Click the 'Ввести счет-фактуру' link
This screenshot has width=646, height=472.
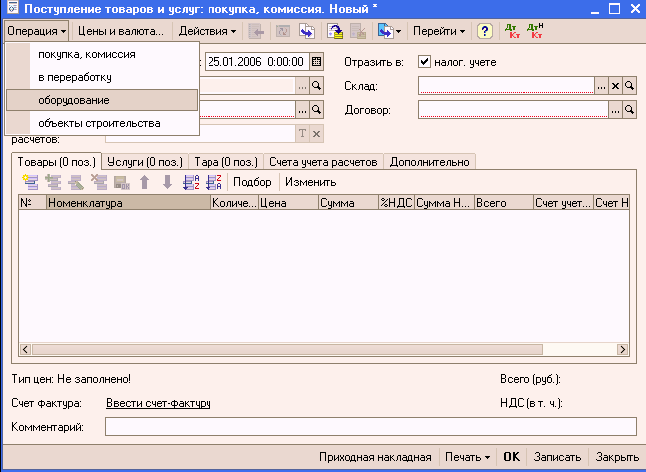[x=157, y=403]
